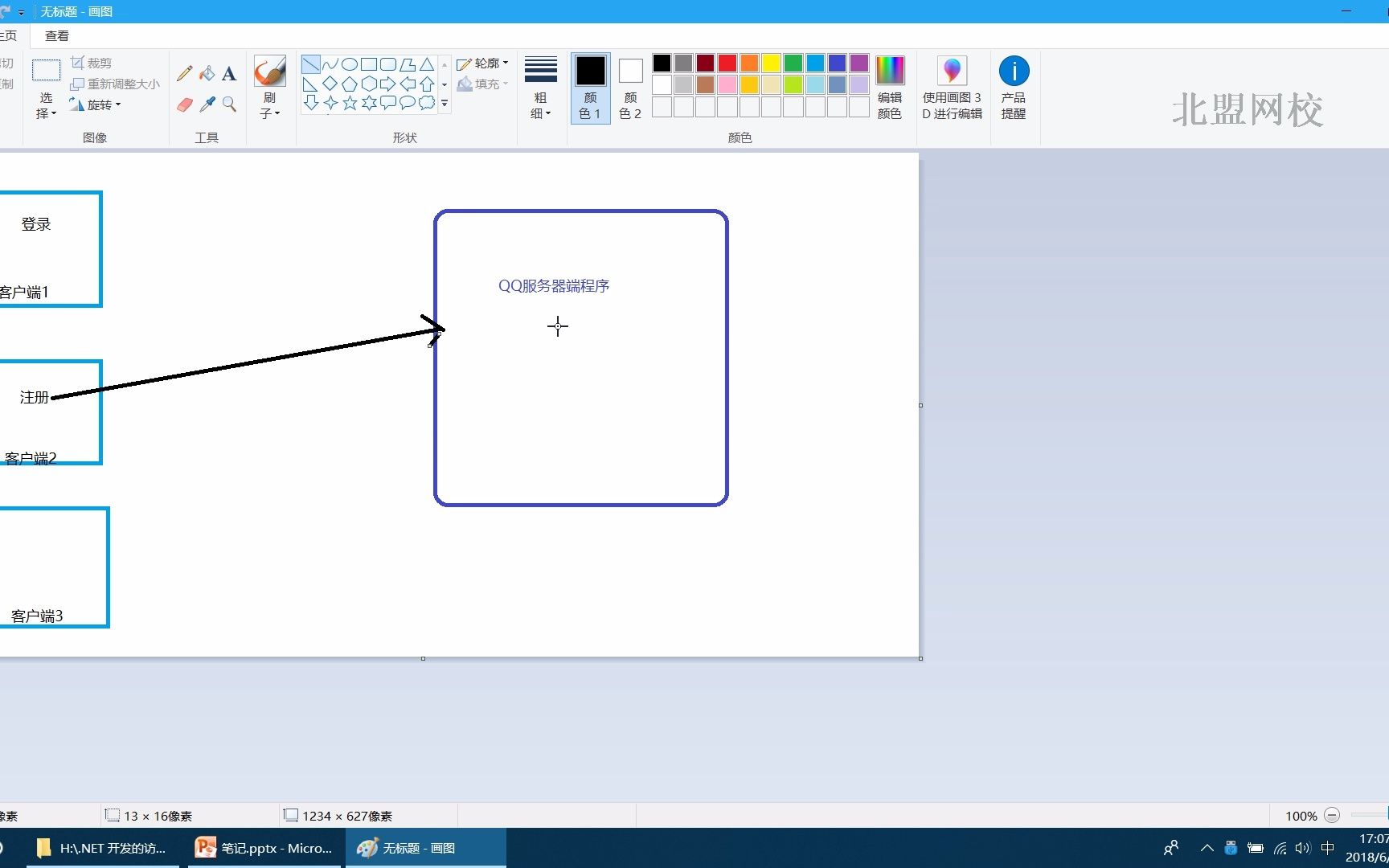Click the rectangular selection tool icon
1389x868 pixels.
click(x=46, y=71)
